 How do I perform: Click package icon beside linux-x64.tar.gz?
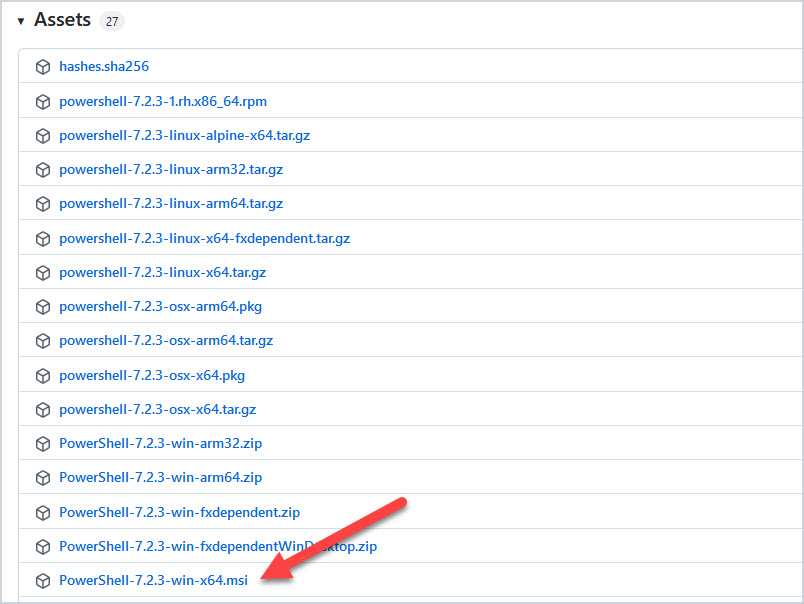click(x=43, y=273)
